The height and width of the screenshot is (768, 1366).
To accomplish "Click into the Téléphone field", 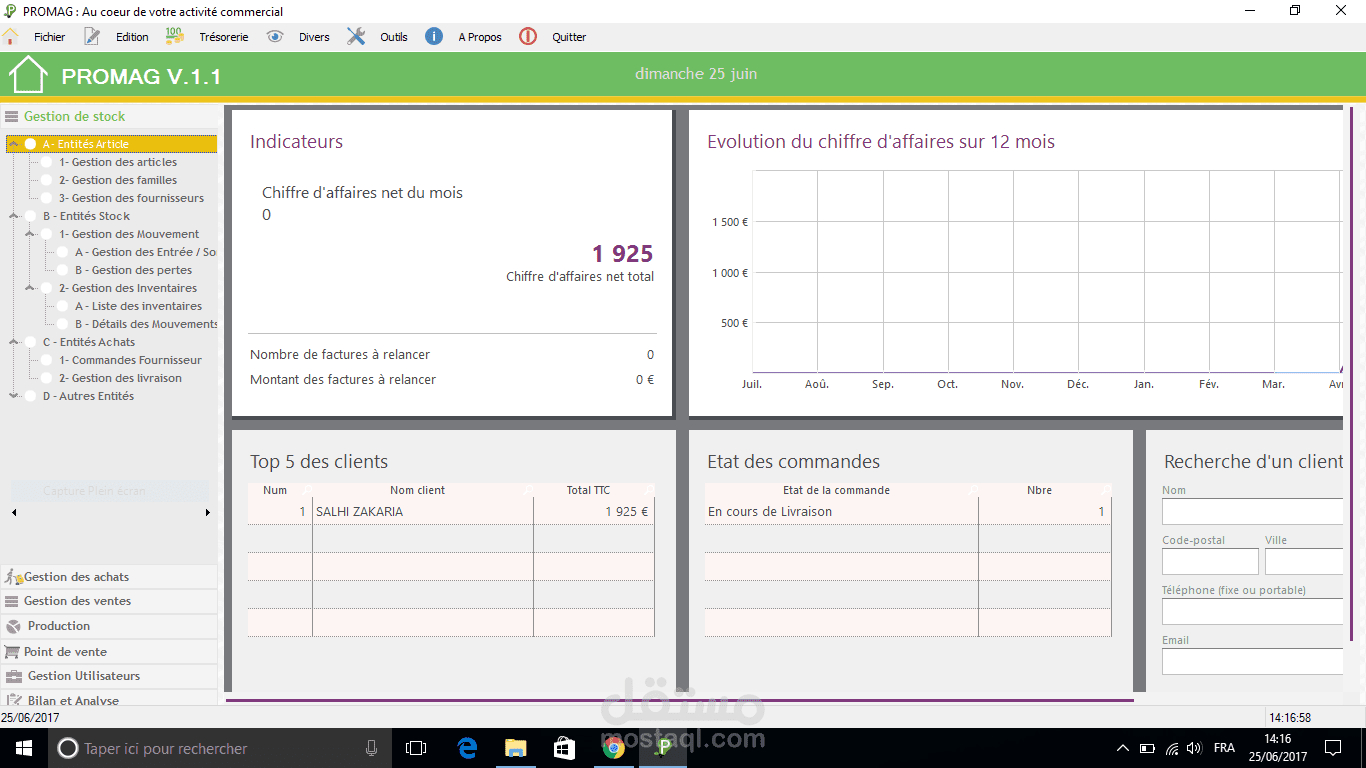I will (1252, 611).
